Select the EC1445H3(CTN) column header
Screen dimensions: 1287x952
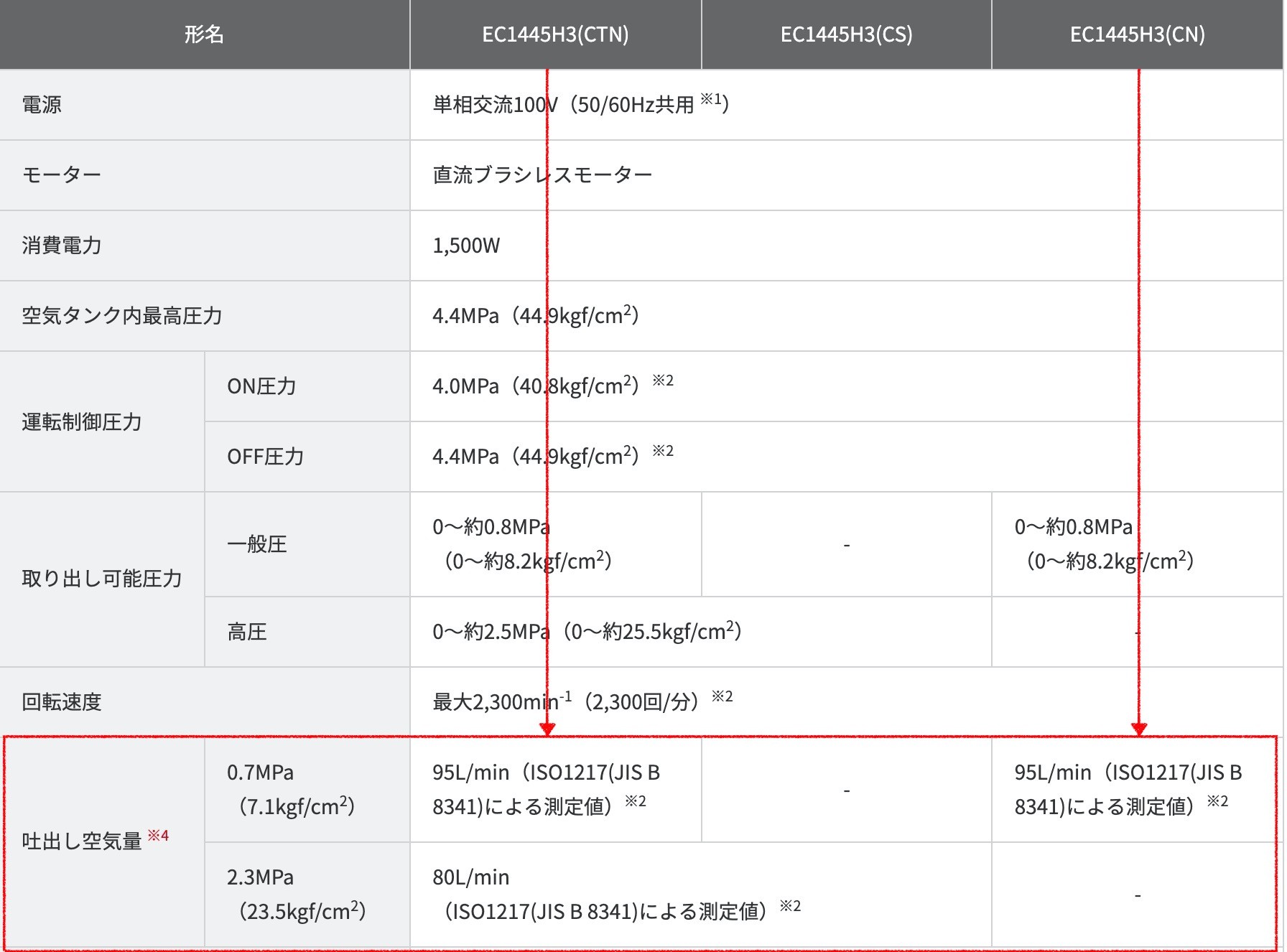pos(555,34)
